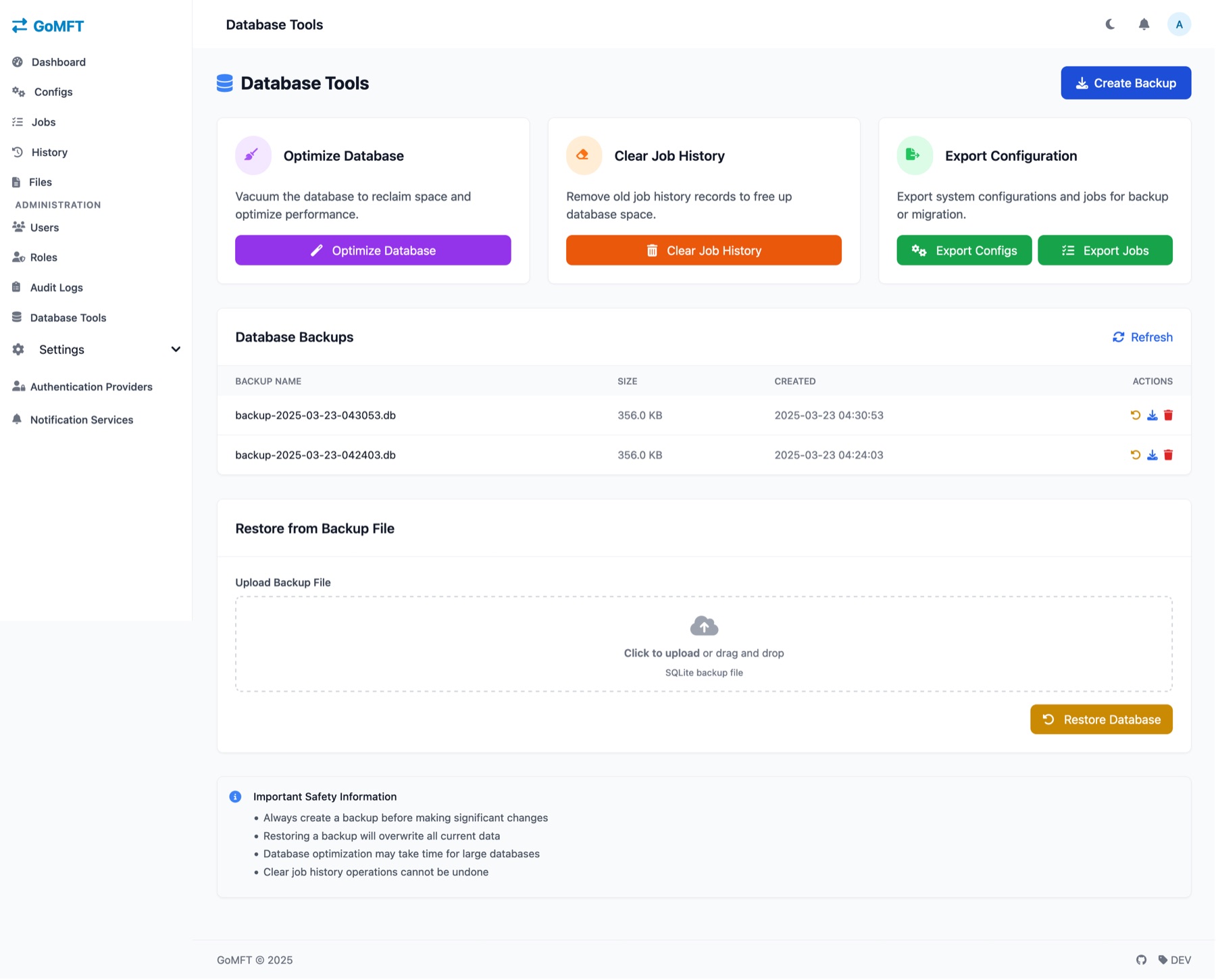Restore backup-2025-03-23-042403.db using its restore icon
Image resolution: width=1216 pixels, height=980 pixels.
click(1135, 455)
